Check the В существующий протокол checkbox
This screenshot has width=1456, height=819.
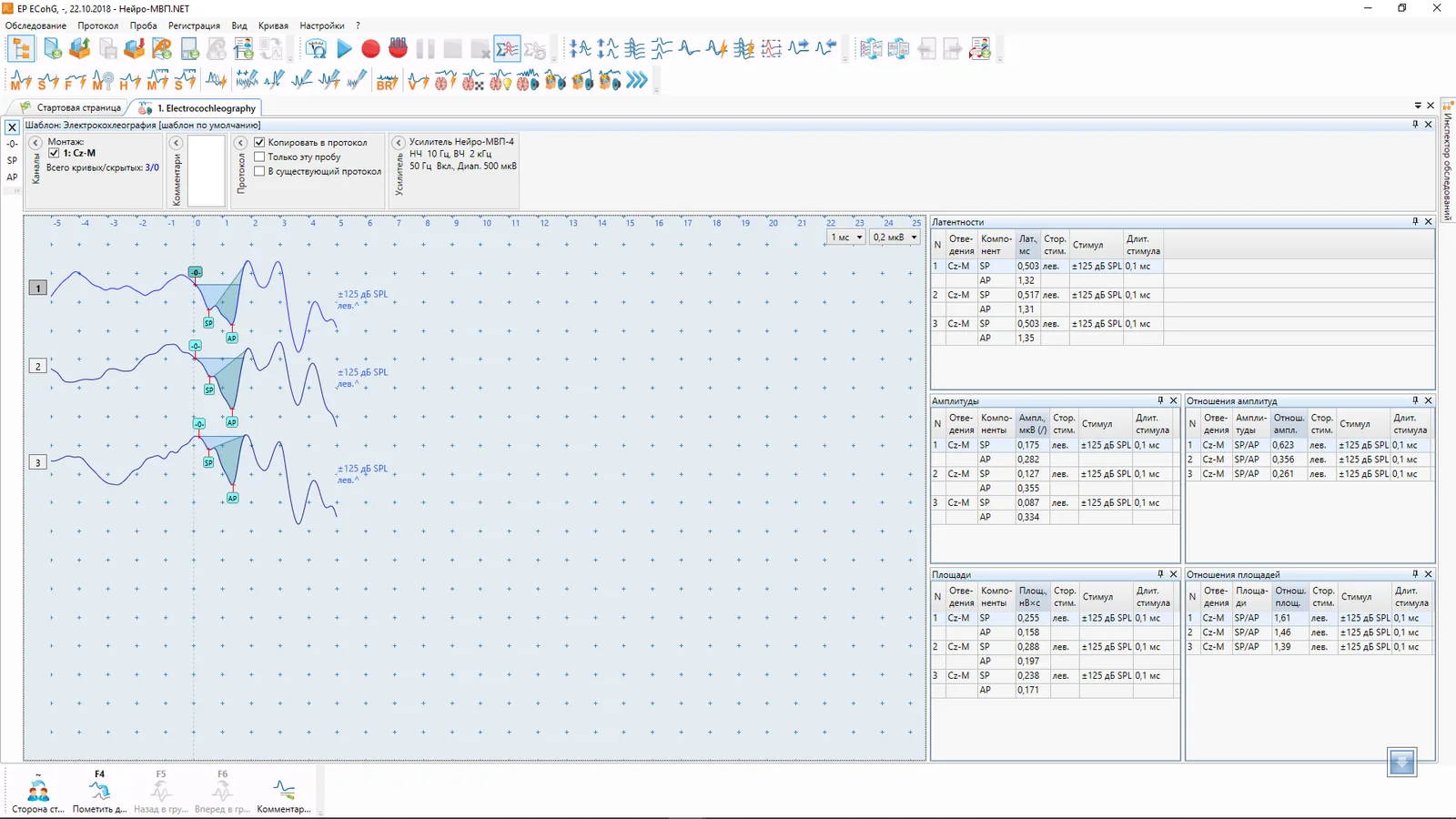pos(259,171)
